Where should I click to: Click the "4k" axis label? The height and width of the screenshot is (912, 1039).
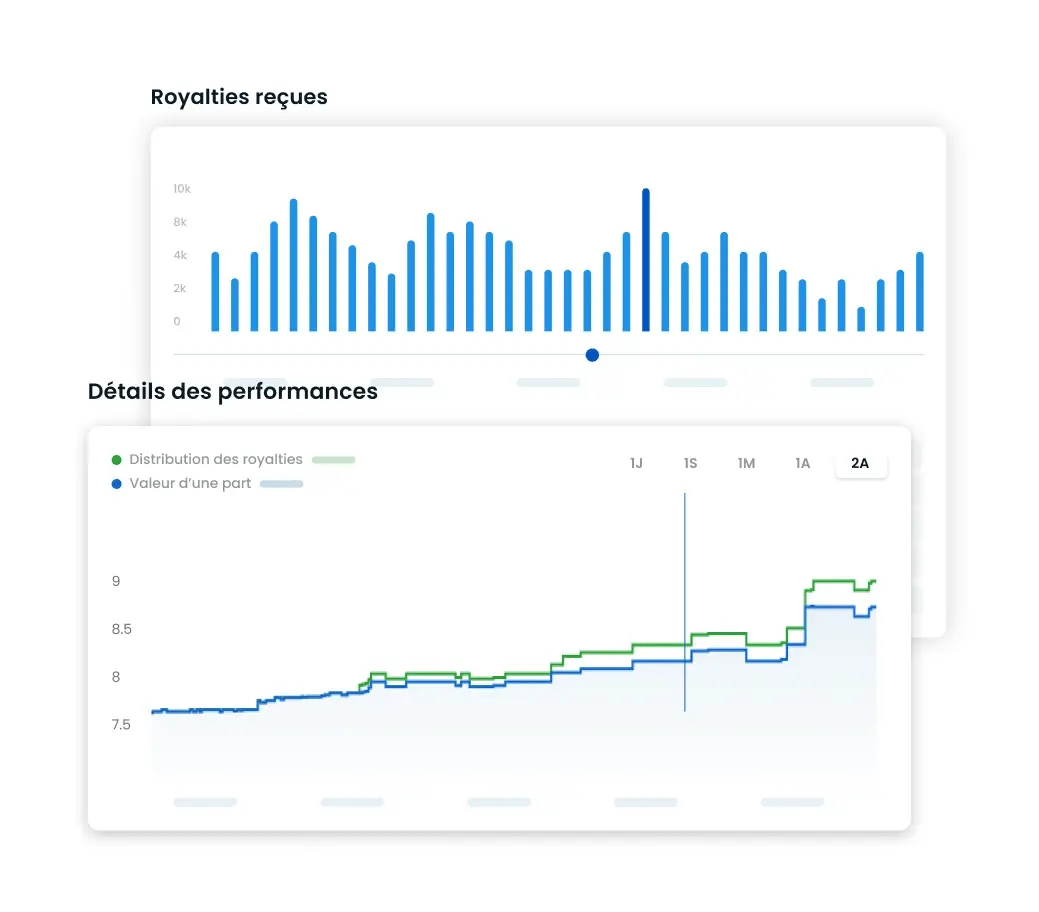click(180, 255)
